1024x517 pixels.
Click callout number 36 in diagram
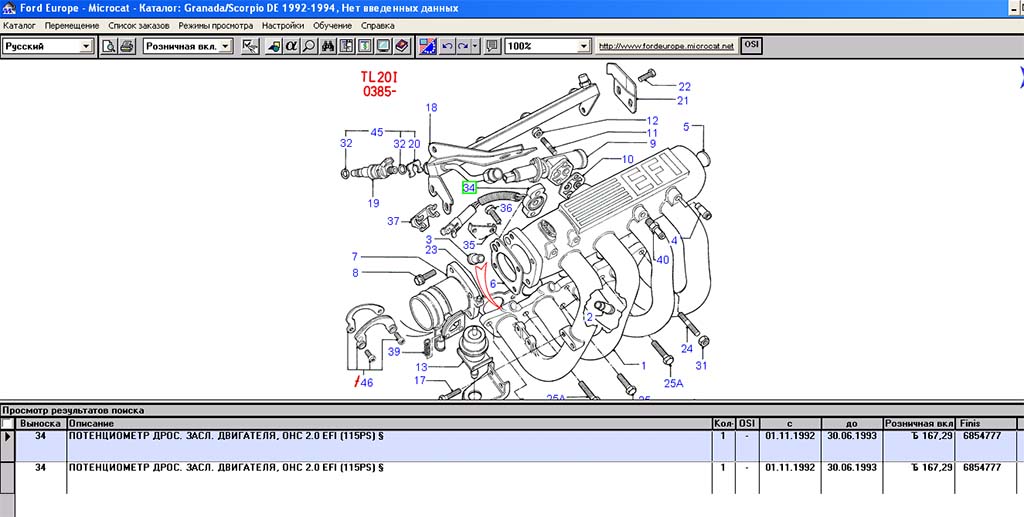pos(506,208)
